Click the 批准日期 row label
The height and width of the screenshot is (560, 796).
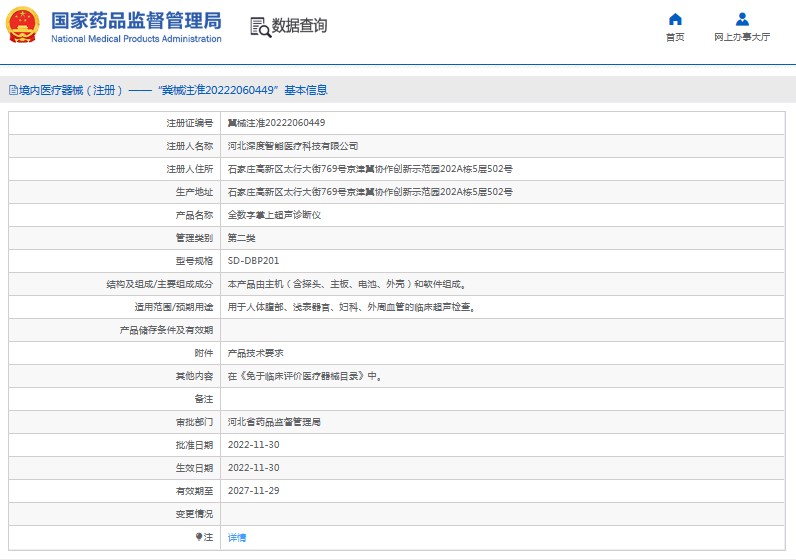[194, 445]
